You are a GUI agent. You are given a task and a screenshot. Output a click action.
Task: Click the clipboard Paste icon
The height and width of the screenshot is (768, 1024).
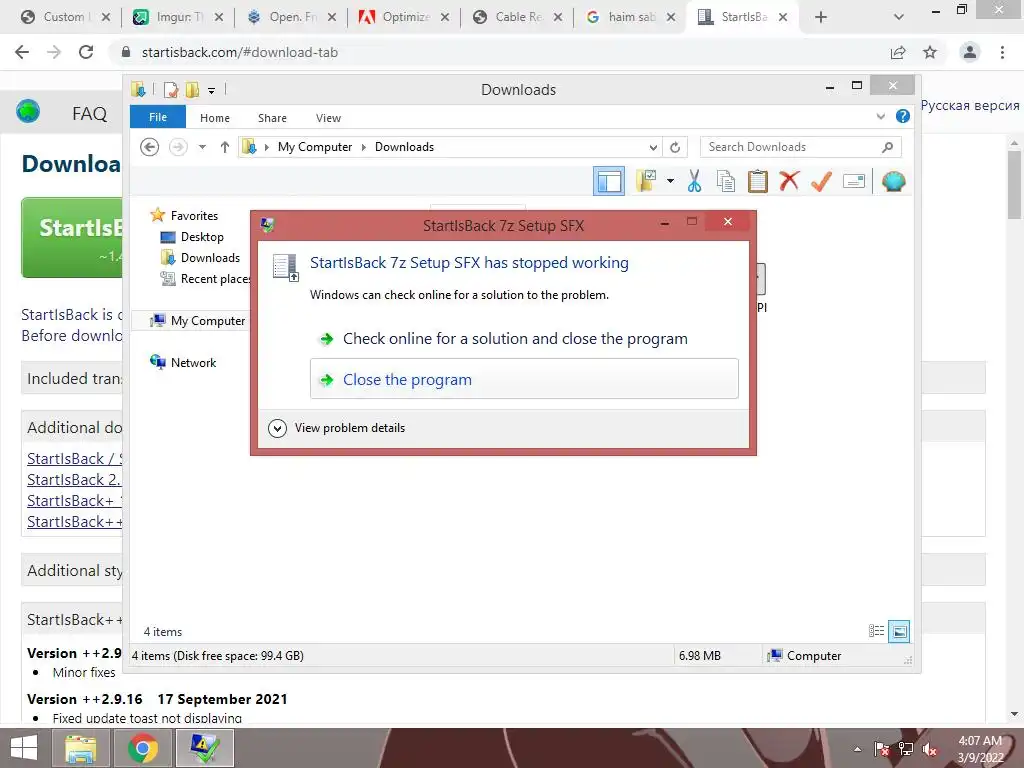pos(758,181)
